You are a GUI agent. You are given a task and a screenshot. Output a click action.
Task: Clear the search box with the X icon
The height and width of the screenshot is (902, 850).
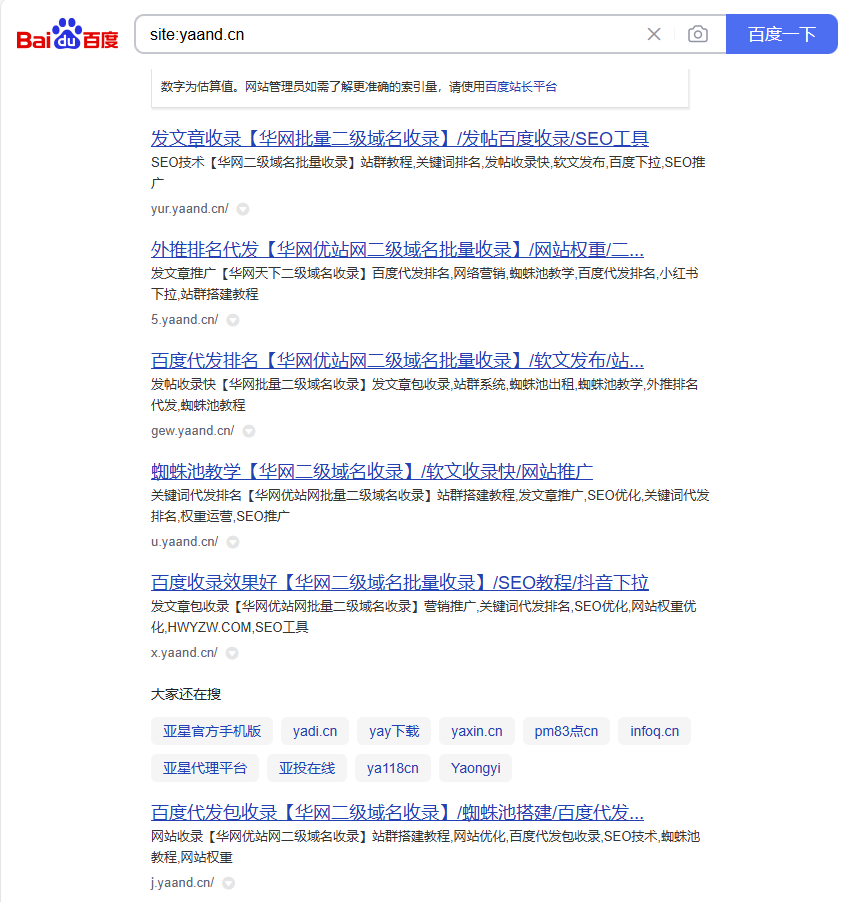(x=654, y=35)
